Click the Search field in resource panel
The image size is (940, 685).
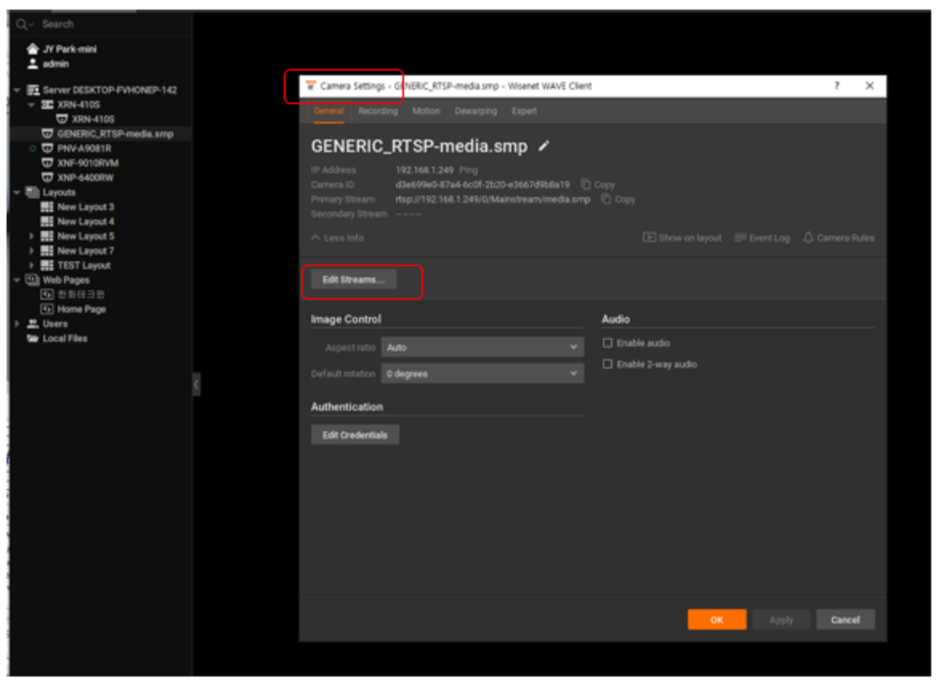tap(80, 24)
